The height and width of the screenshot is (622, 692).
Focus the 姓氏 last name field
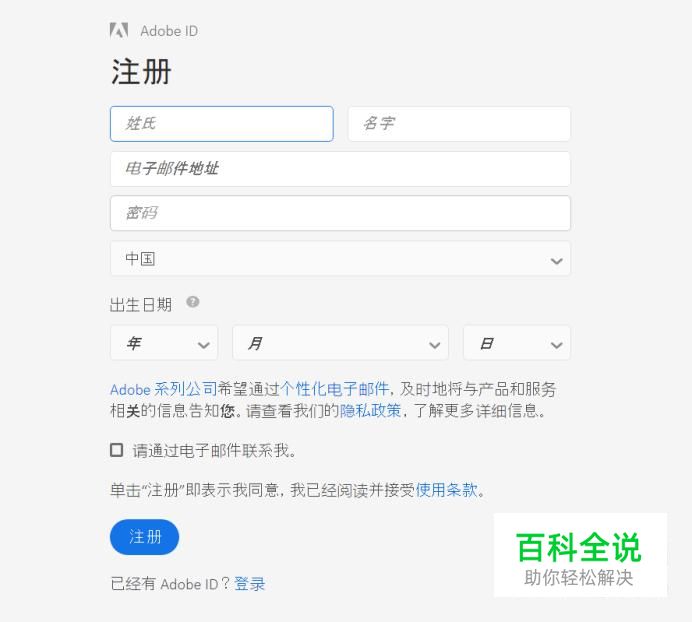point(222,124)
